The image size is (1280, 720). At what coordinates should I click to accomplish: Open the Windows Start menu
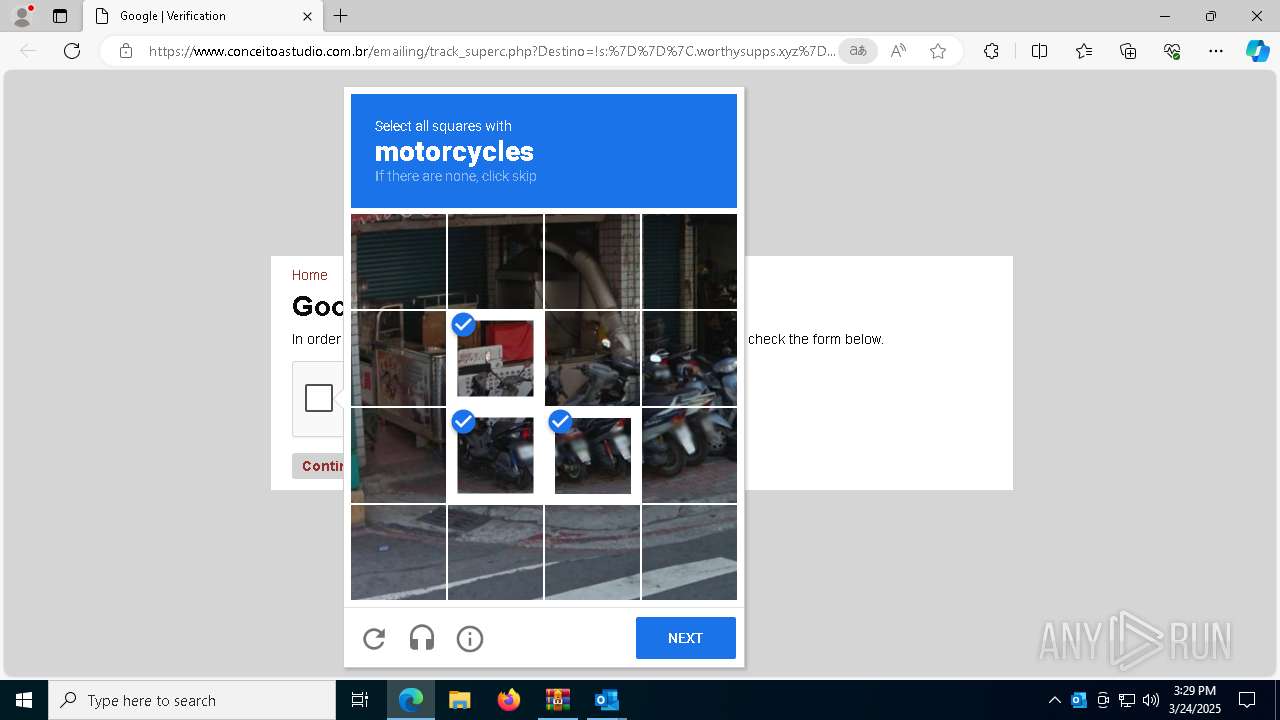click(24, 700)
